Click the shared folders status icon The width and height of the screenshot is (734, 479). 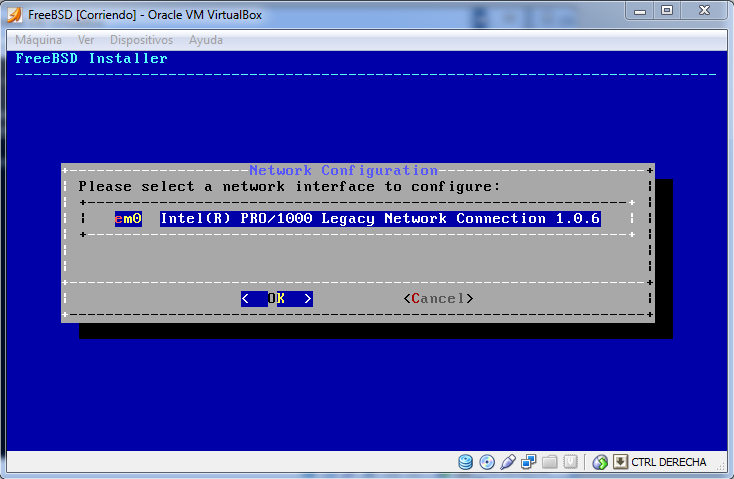(x=550, y=462)
